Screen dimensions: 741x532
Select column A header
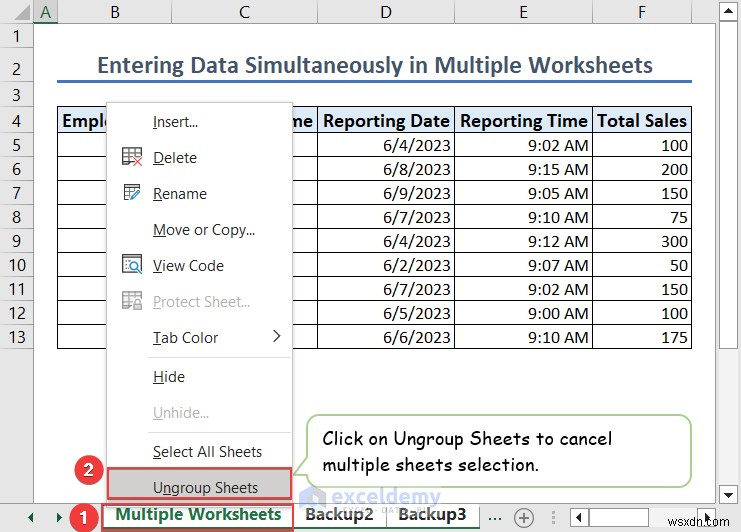point(45,12)
